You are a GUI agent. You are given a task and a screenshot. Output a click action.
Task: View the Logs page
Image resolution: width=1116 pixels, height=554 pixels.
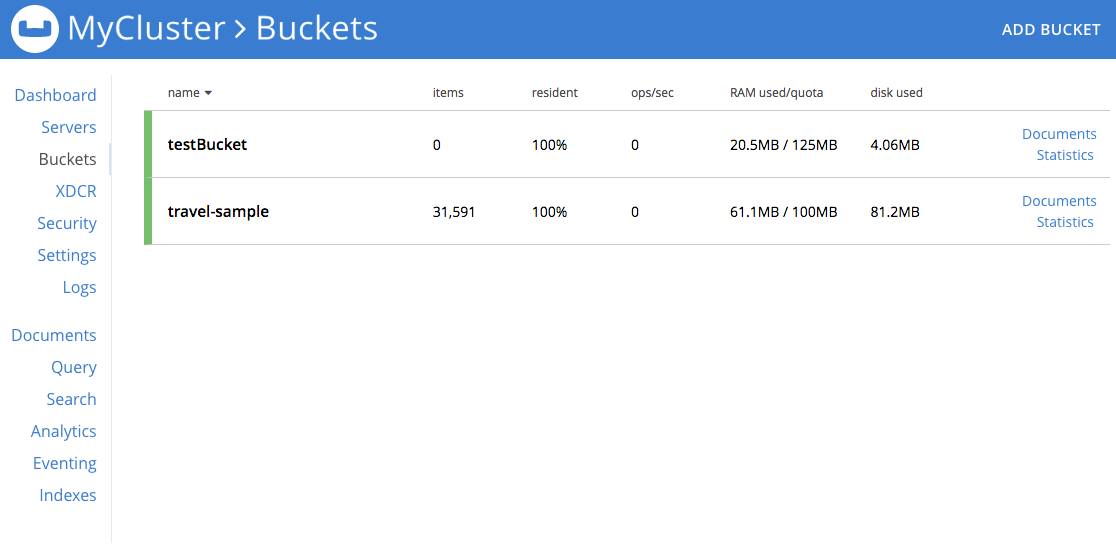[79, 287]
